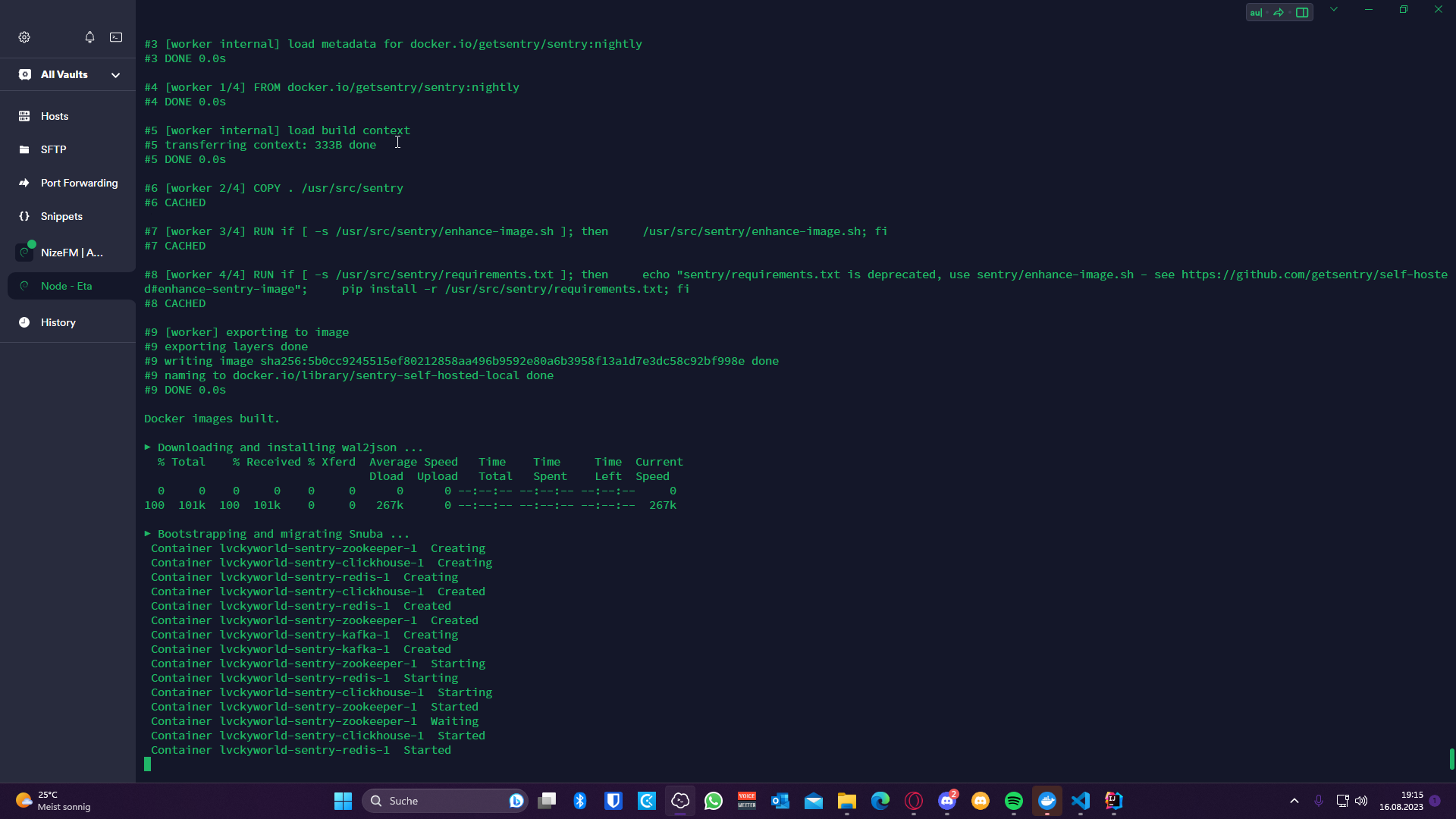This screenshot has height=819, width=1456.
Task: Open the Hosts section
Action: (55, 116)
